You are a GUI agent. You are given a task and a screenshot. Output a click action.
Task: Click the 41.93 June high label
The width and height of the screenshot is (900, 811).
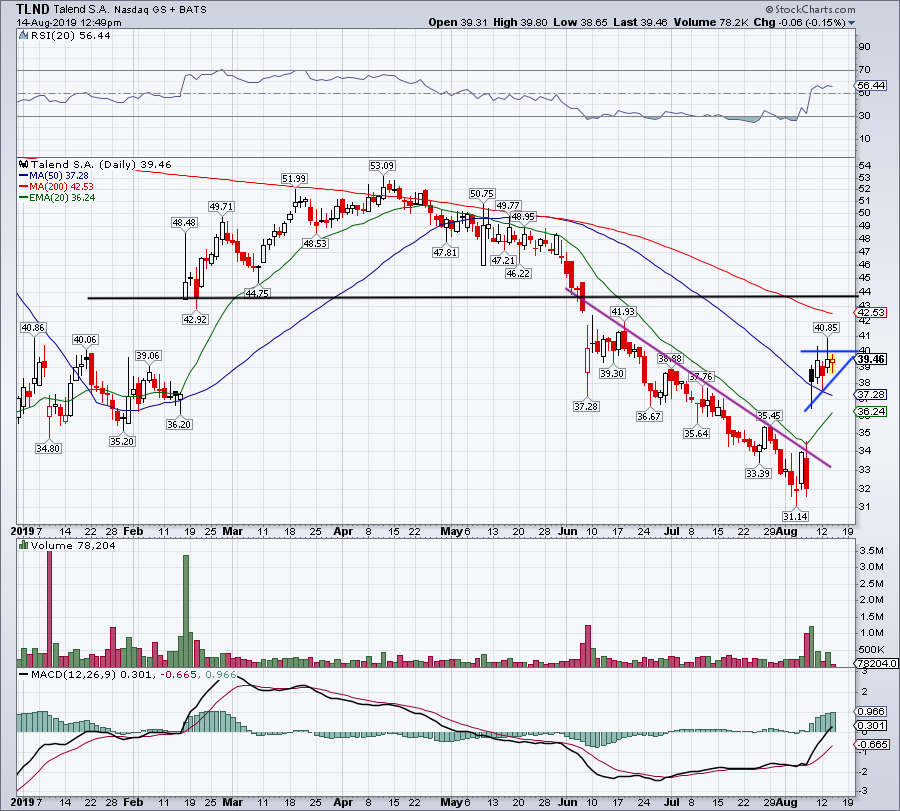point(623,312)
